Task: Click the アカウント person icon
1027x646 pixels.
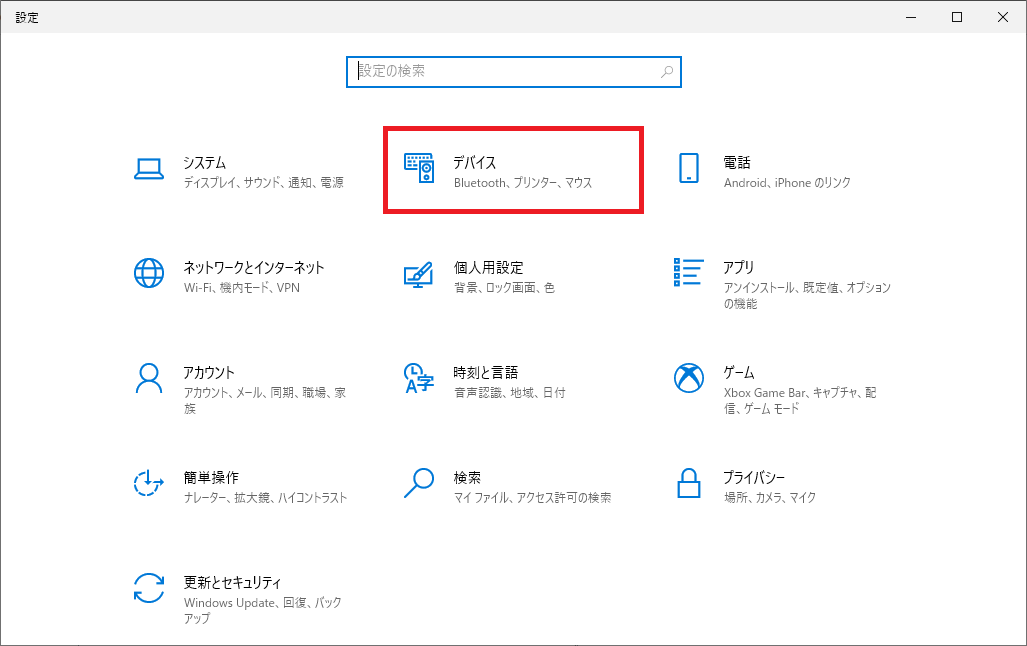Action: tap(149, 378)
